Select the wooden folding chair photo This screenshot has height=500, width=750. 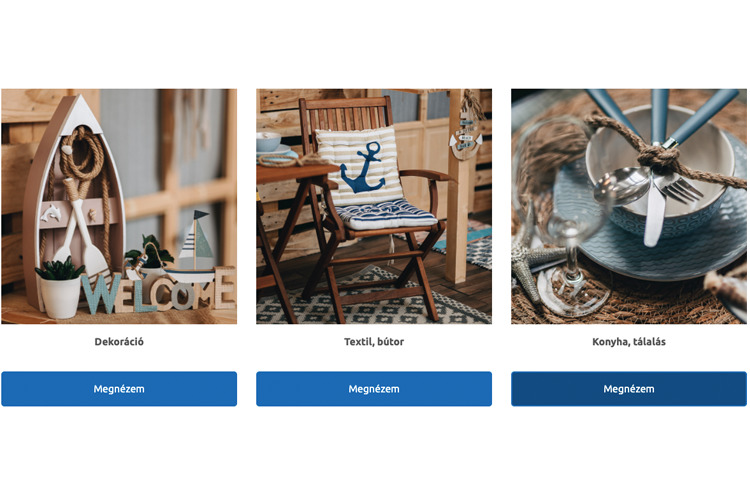[x=374, y=206]
